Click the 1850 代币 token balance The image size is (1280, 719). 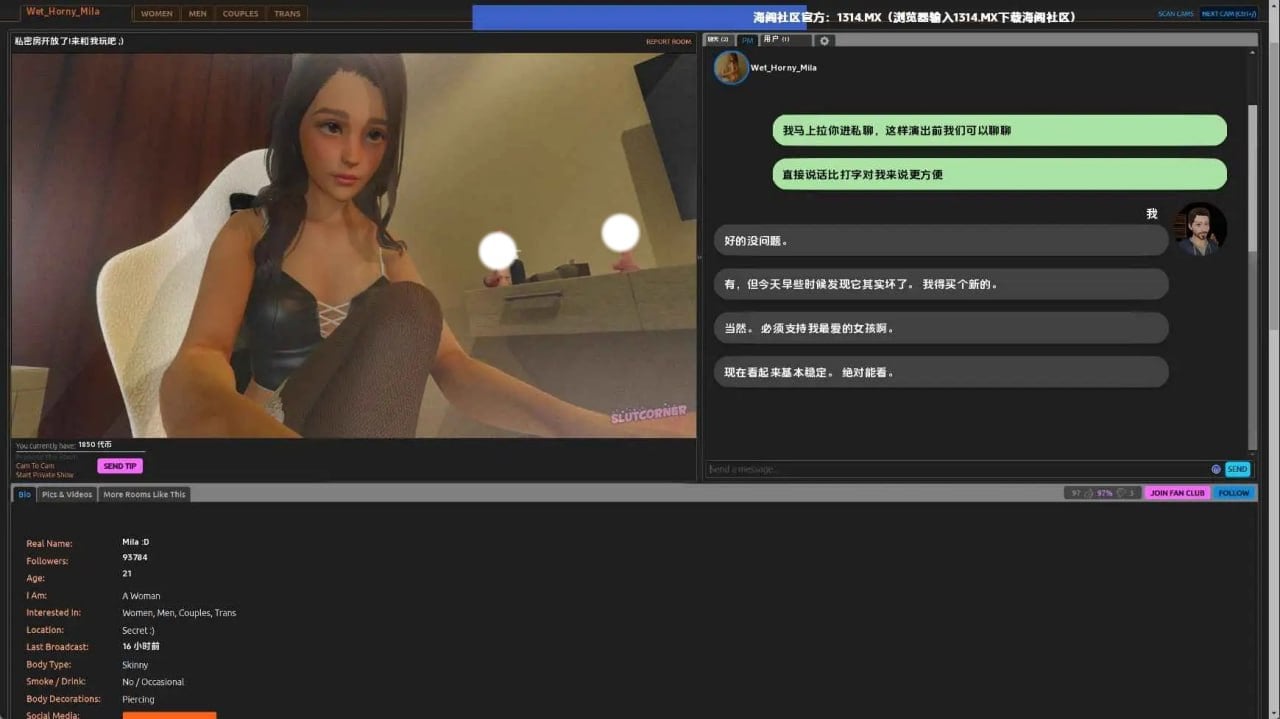[x=95, y=444]
